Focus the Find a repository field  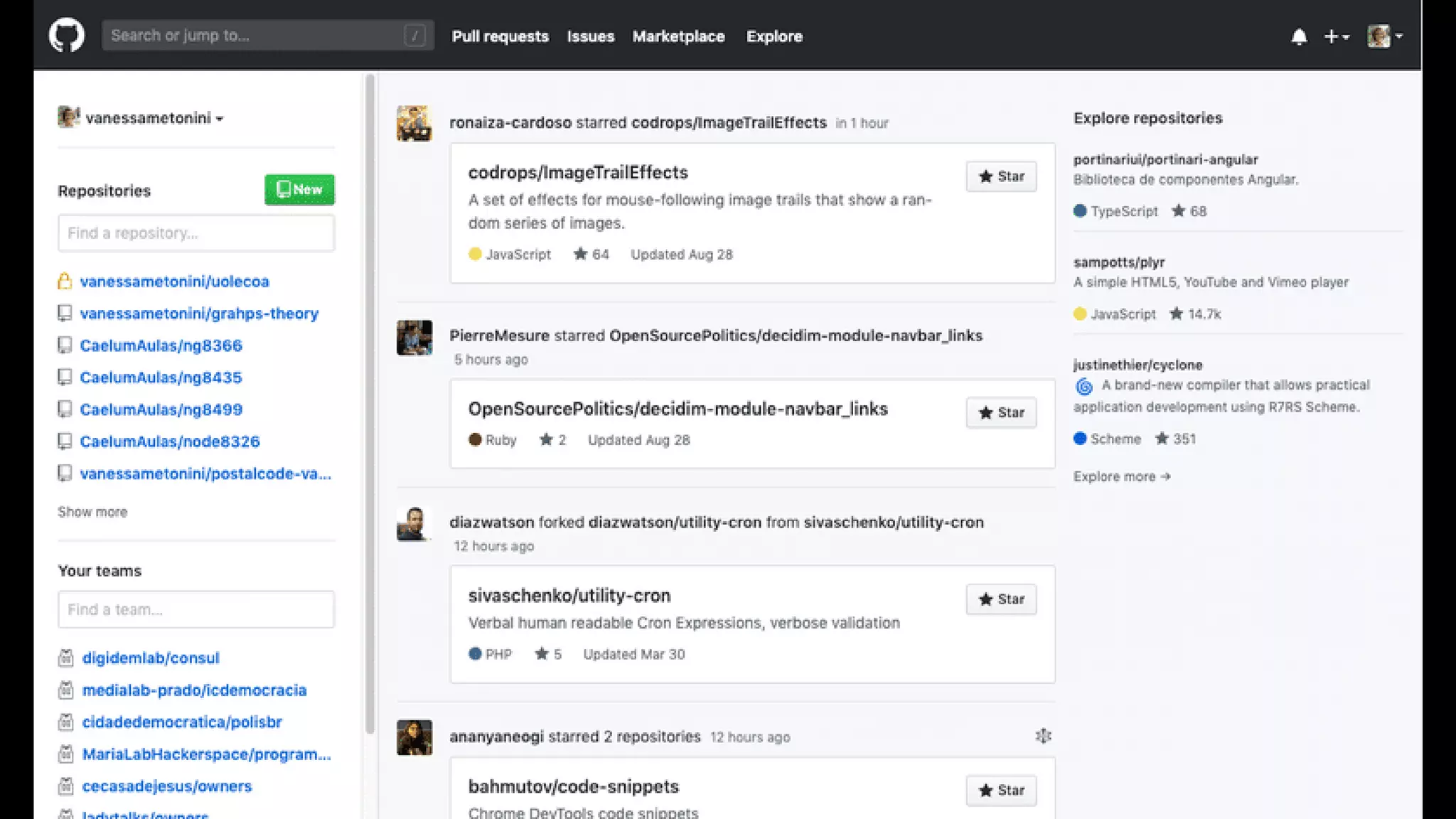click(x=196, y=233)
